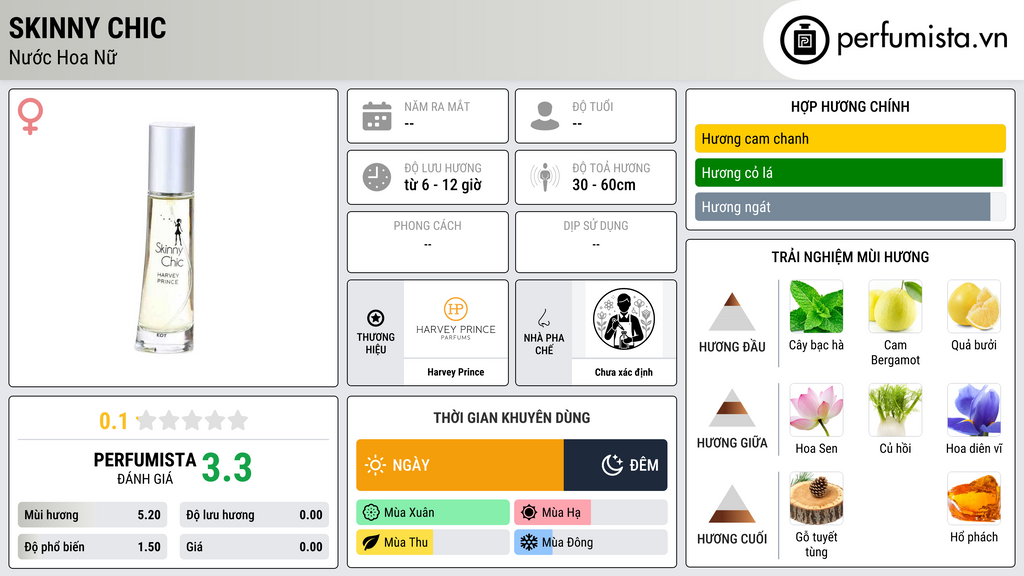Screen dimensions: 1024x576
Task: Click the perfumista.vn site name text
Action: coord(922,39)
